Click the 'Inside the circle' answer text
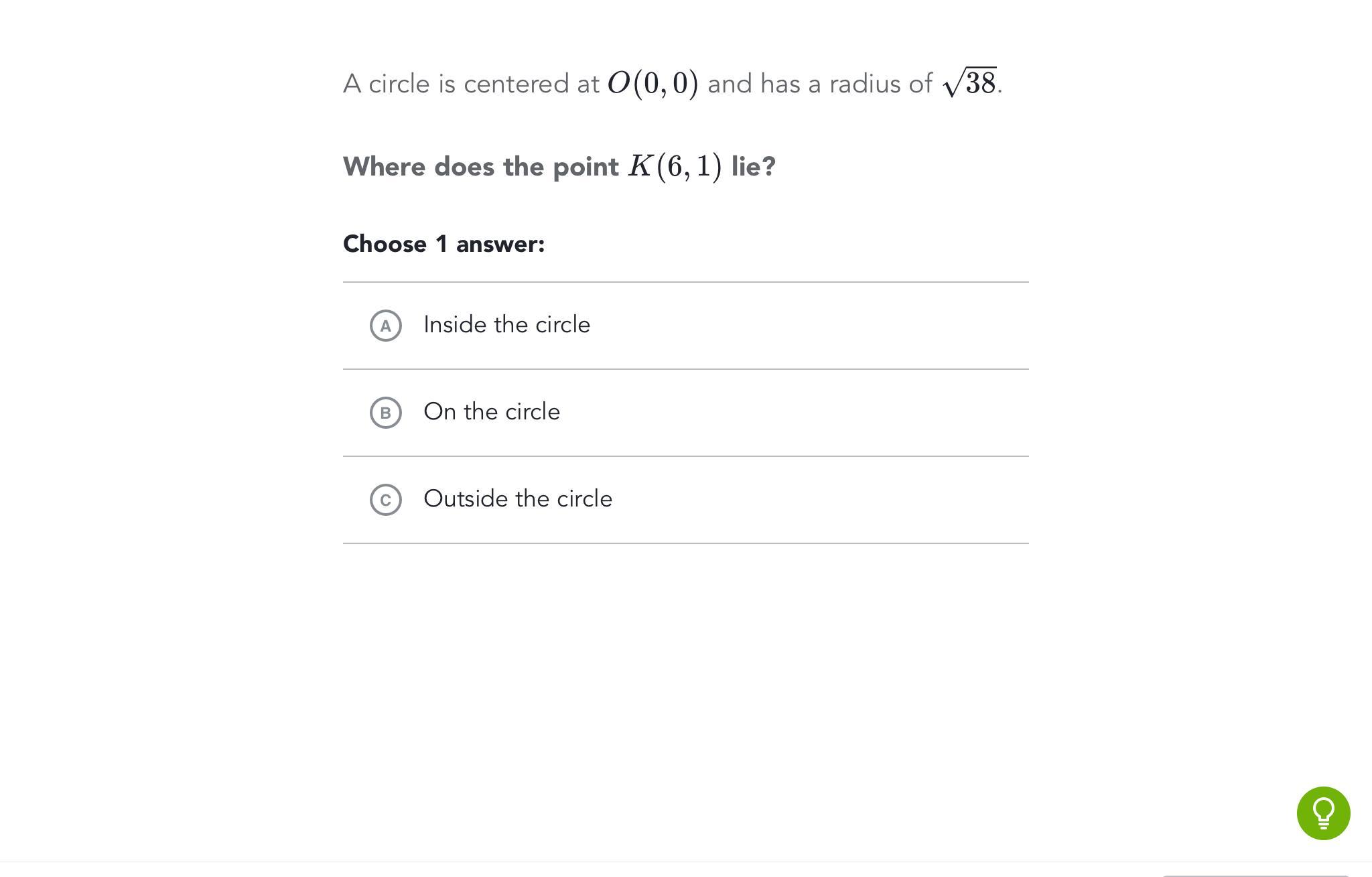Image resolution: width=1372 pixels, height=877 pixels. 506,325
